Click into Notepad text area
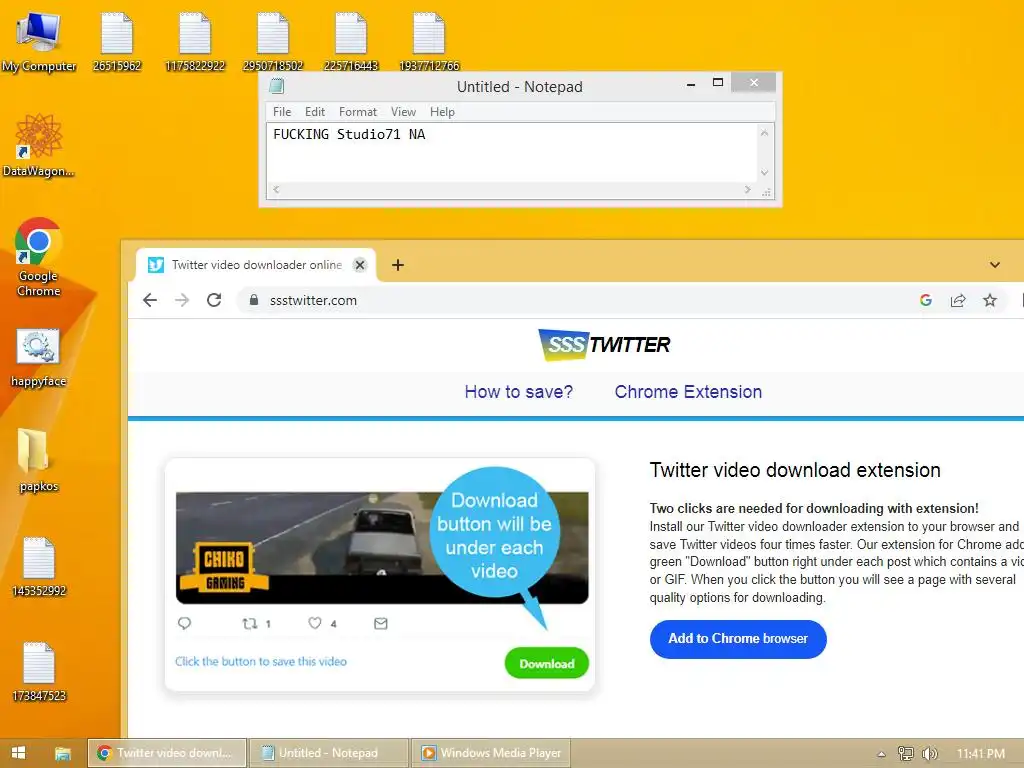 pos(513,153)
